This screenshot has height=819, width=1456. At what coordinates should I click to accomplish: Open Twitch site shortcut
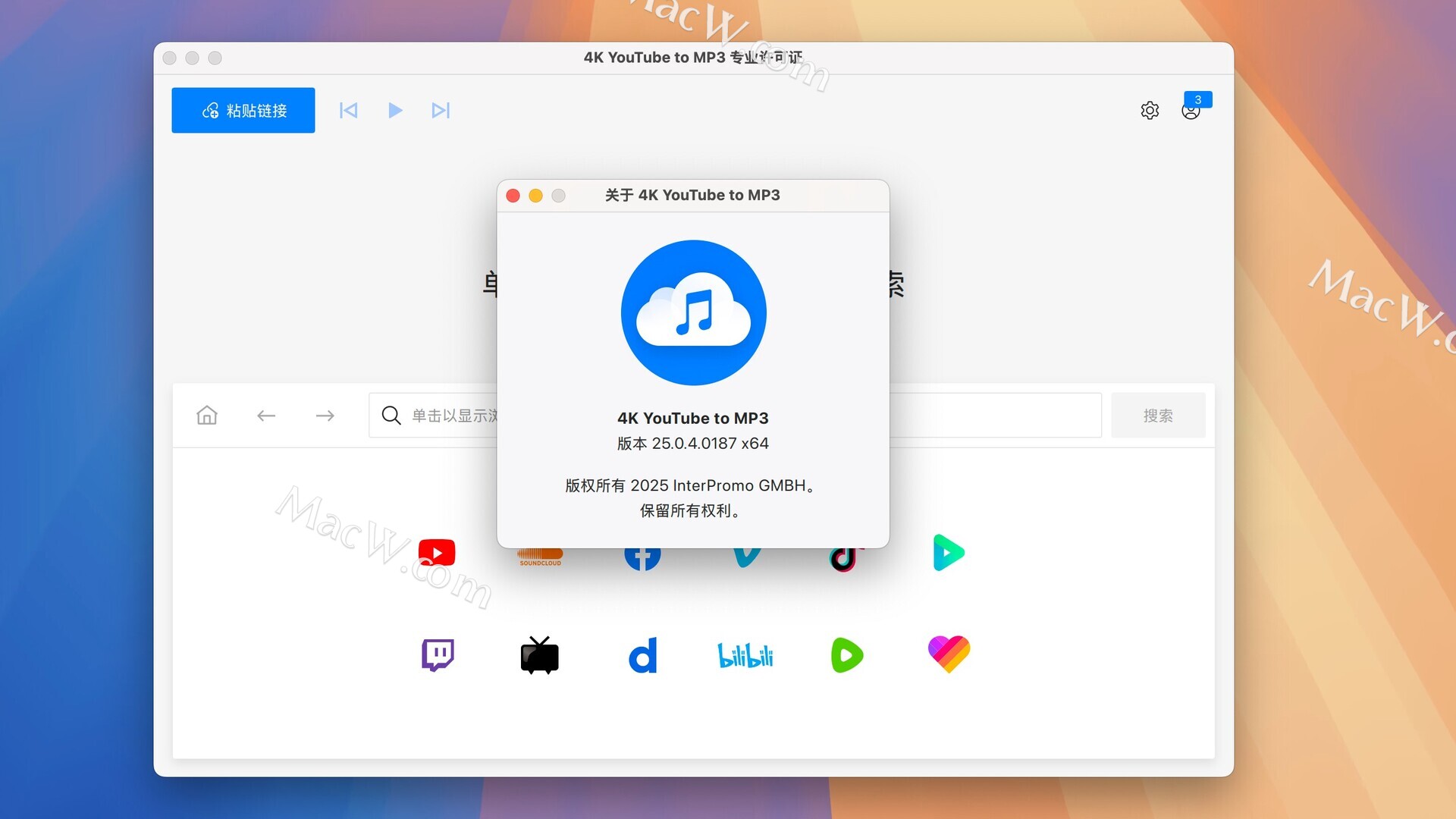tap(438, 655)
